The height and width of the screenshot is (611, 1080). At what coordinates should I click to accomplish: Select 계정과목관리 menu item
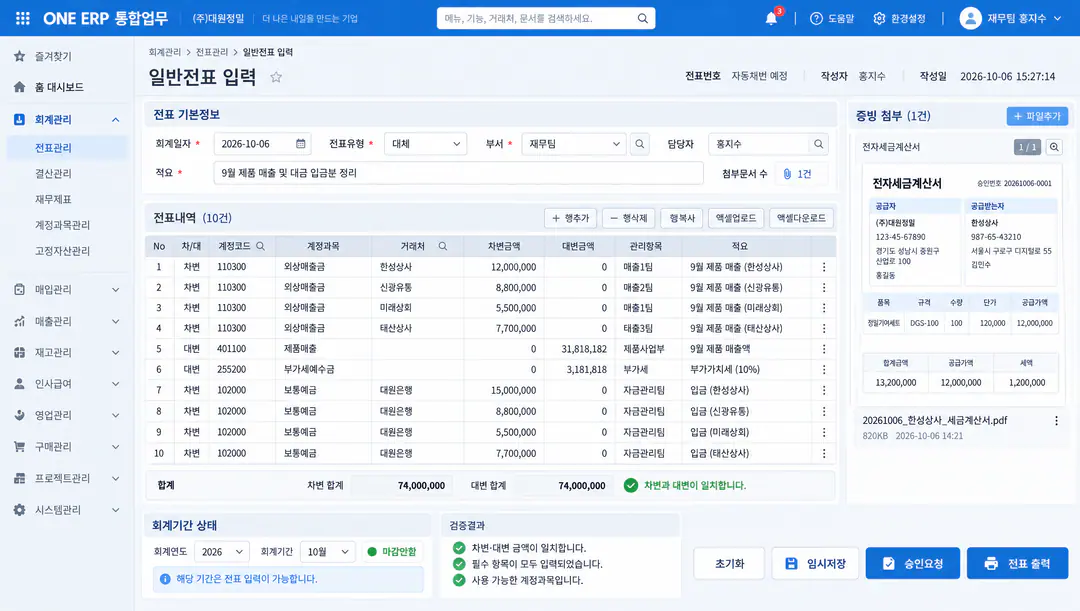pos(62,225)
